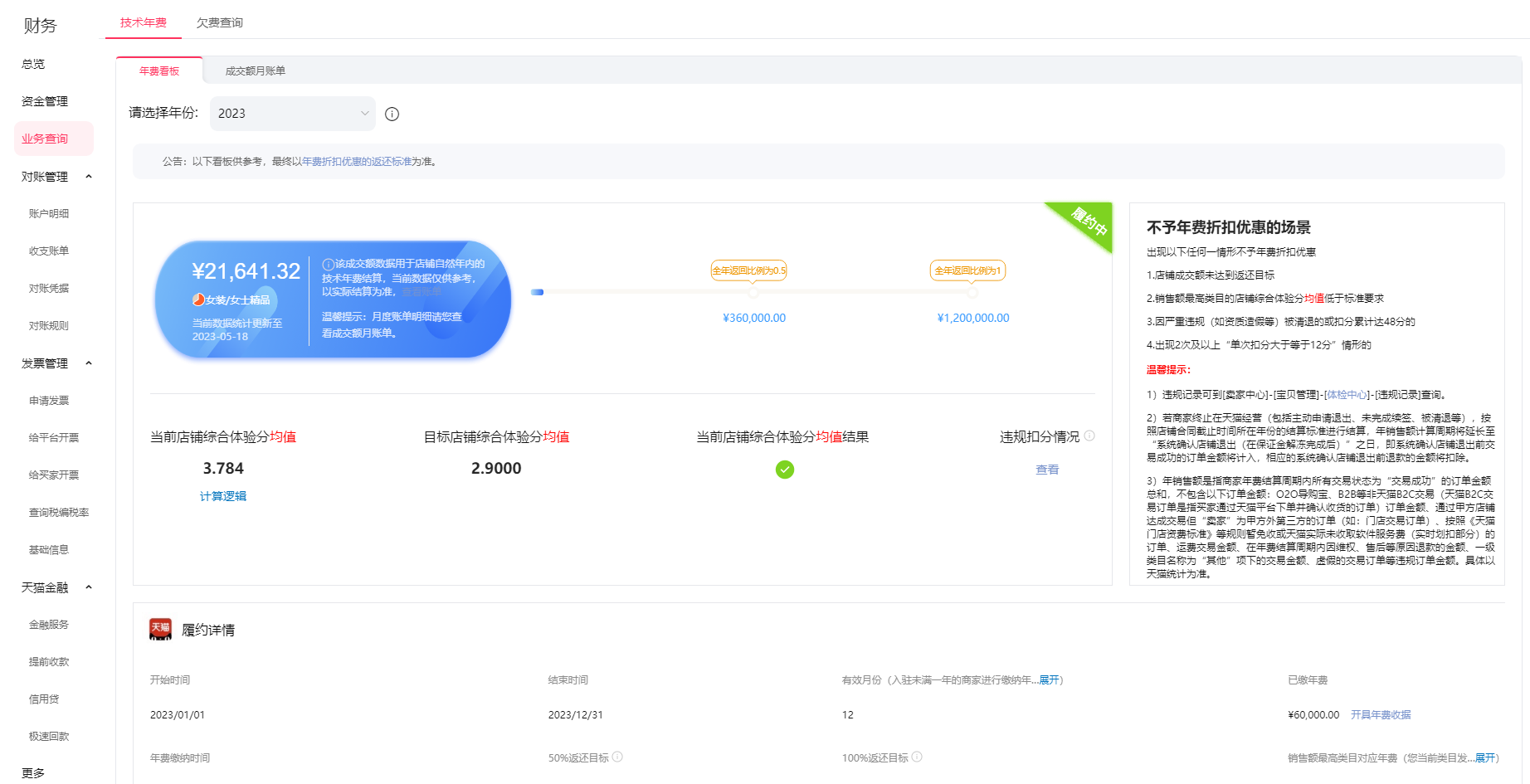Open 基础信息 in the sidebar
This screenshot has width=1530, height=784.
49,549
